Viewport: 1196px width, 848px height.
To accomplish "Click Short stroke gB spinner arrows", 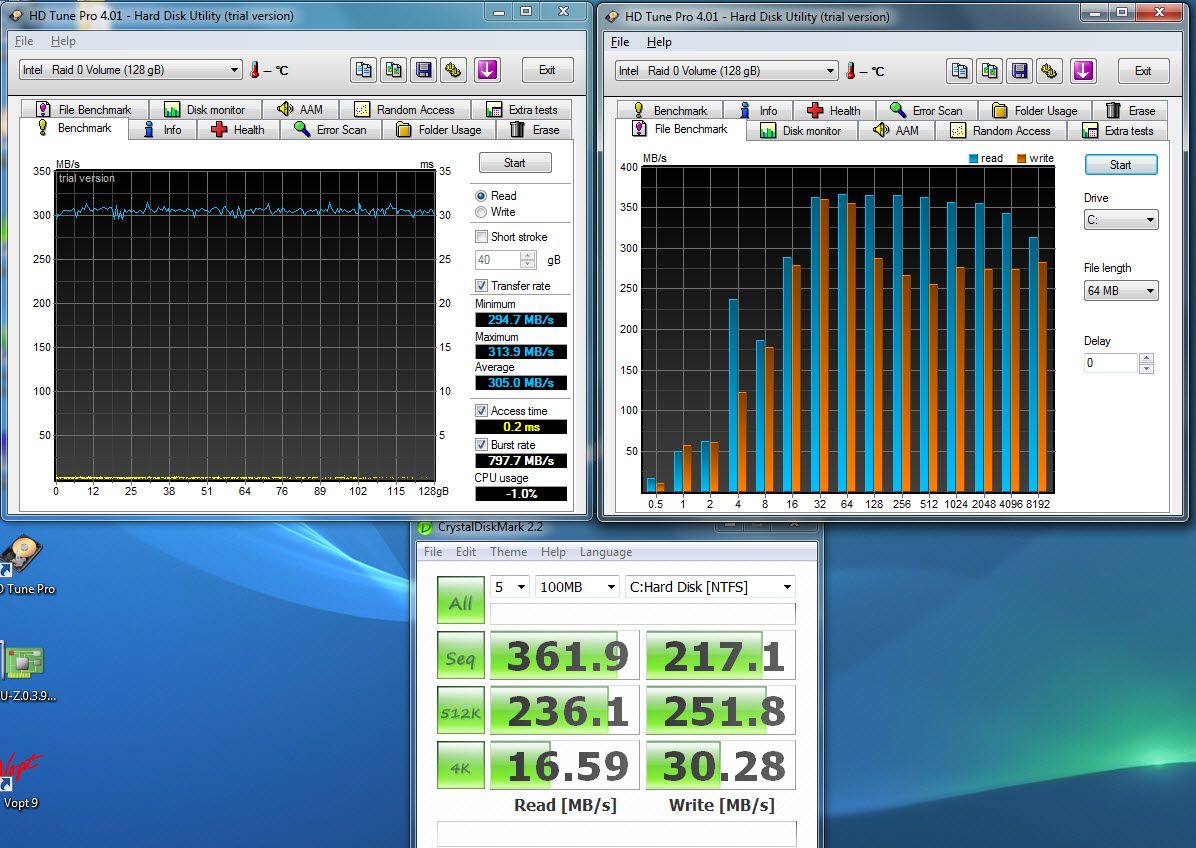I will [x=528, y=260].
